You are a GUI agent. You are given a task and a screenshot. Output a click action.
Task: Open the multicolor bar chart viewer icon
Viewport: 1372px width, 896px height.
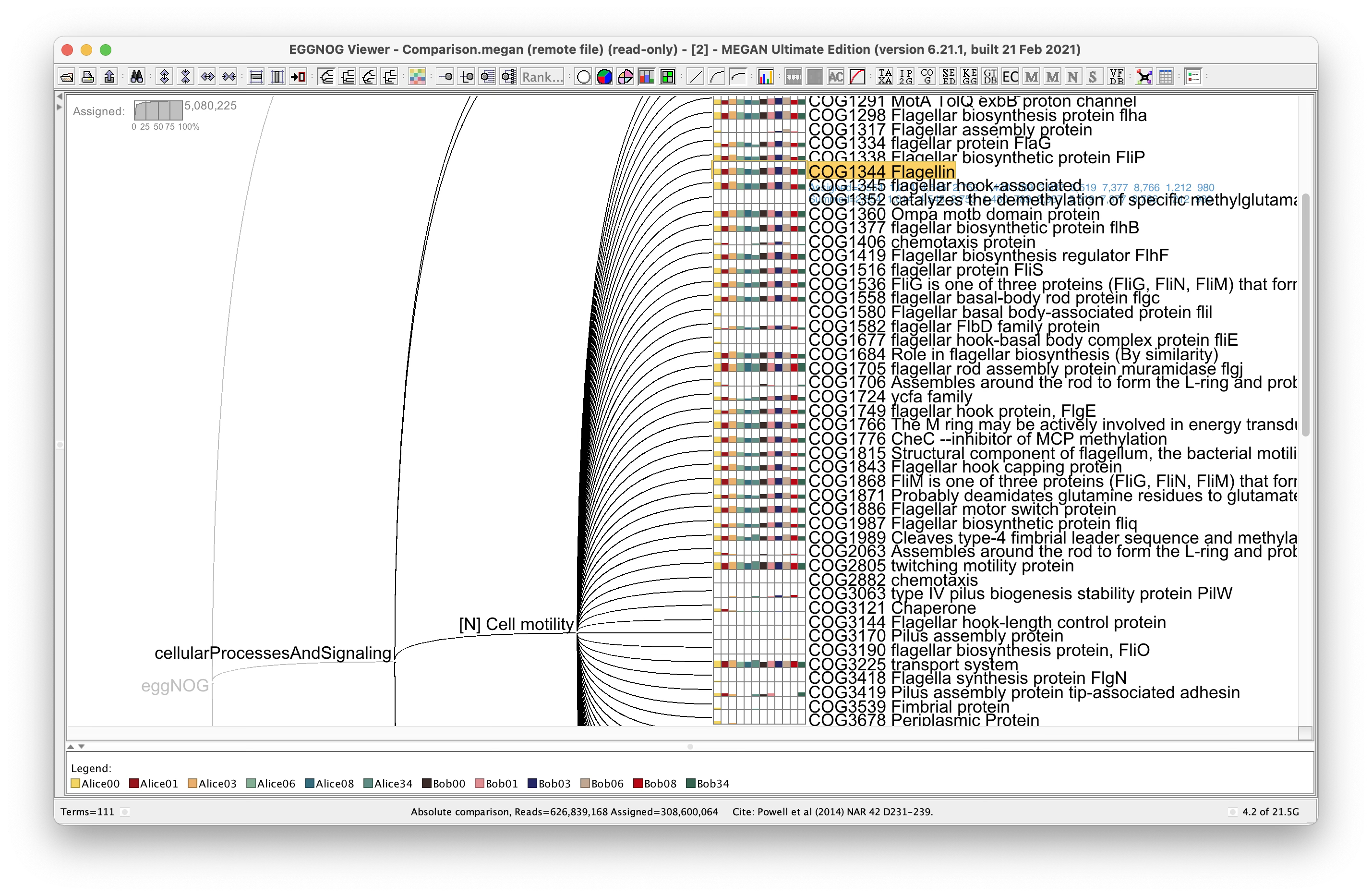click(x=766, y=77)
